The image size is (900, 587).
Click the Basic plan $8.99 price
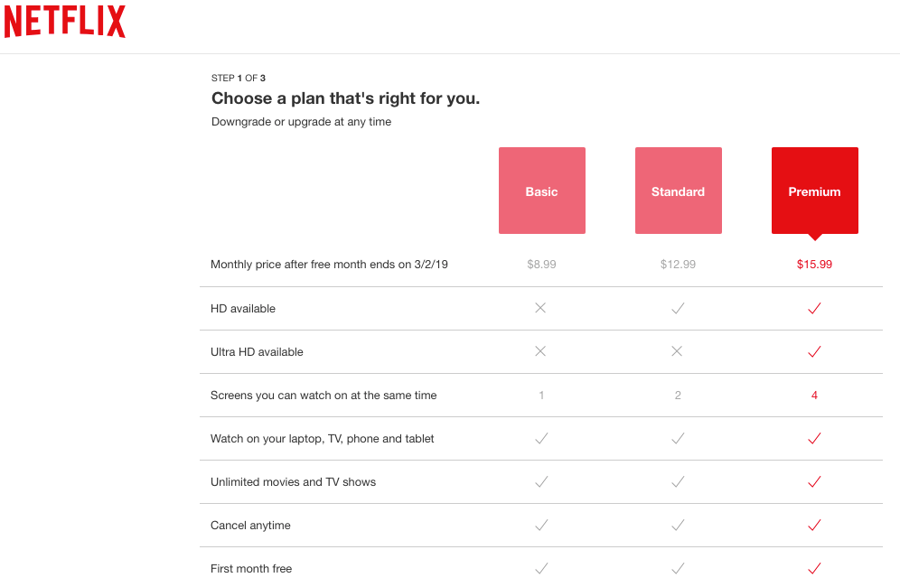point(542,265)
